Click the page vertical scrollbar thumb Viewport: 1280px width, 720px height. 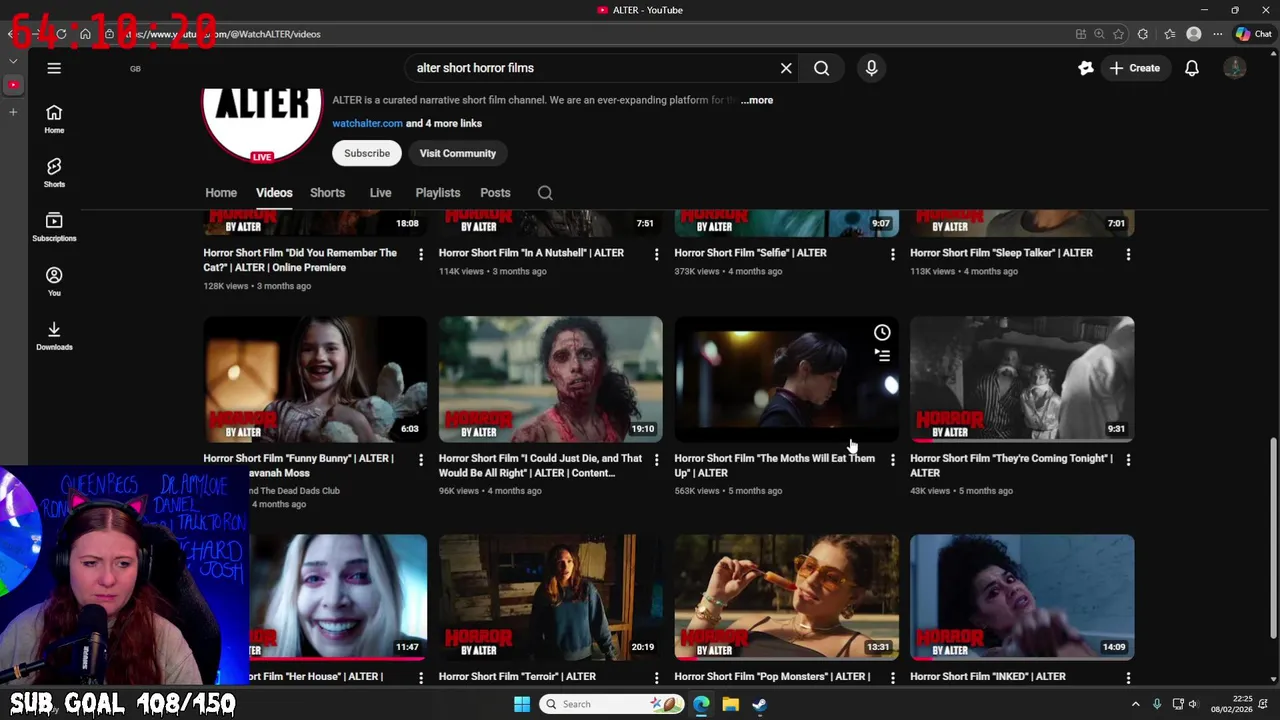point(1273,538)
